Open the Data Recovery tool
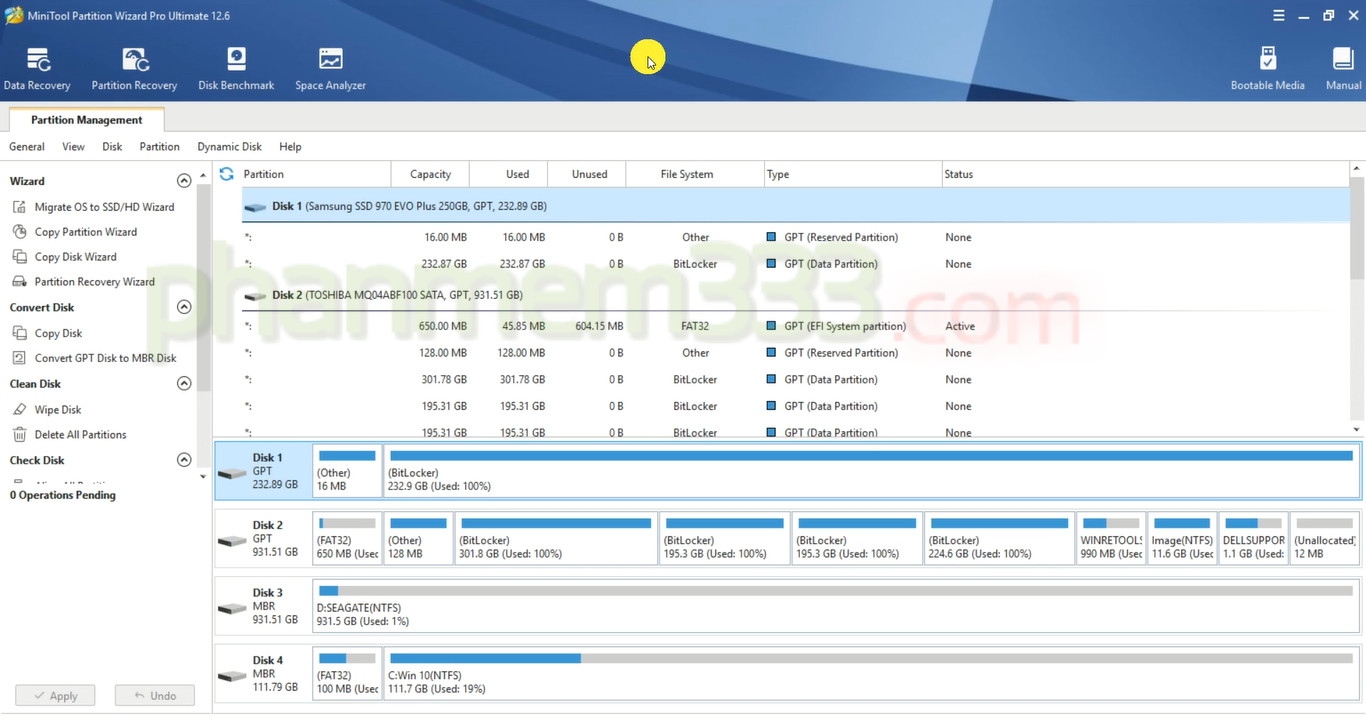Image resolution: width=1366 pixels, height=727 pixels. click(37, 69)
